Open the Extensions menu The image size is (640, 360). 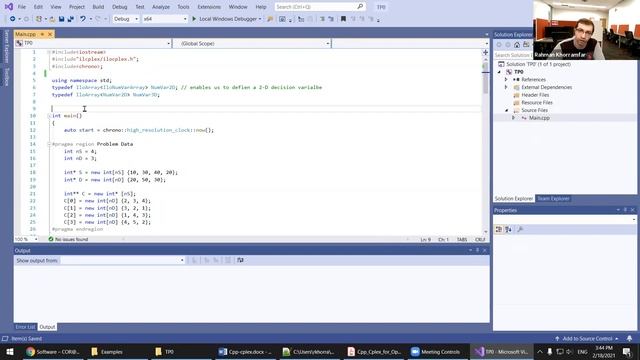(x=209, y=7)
